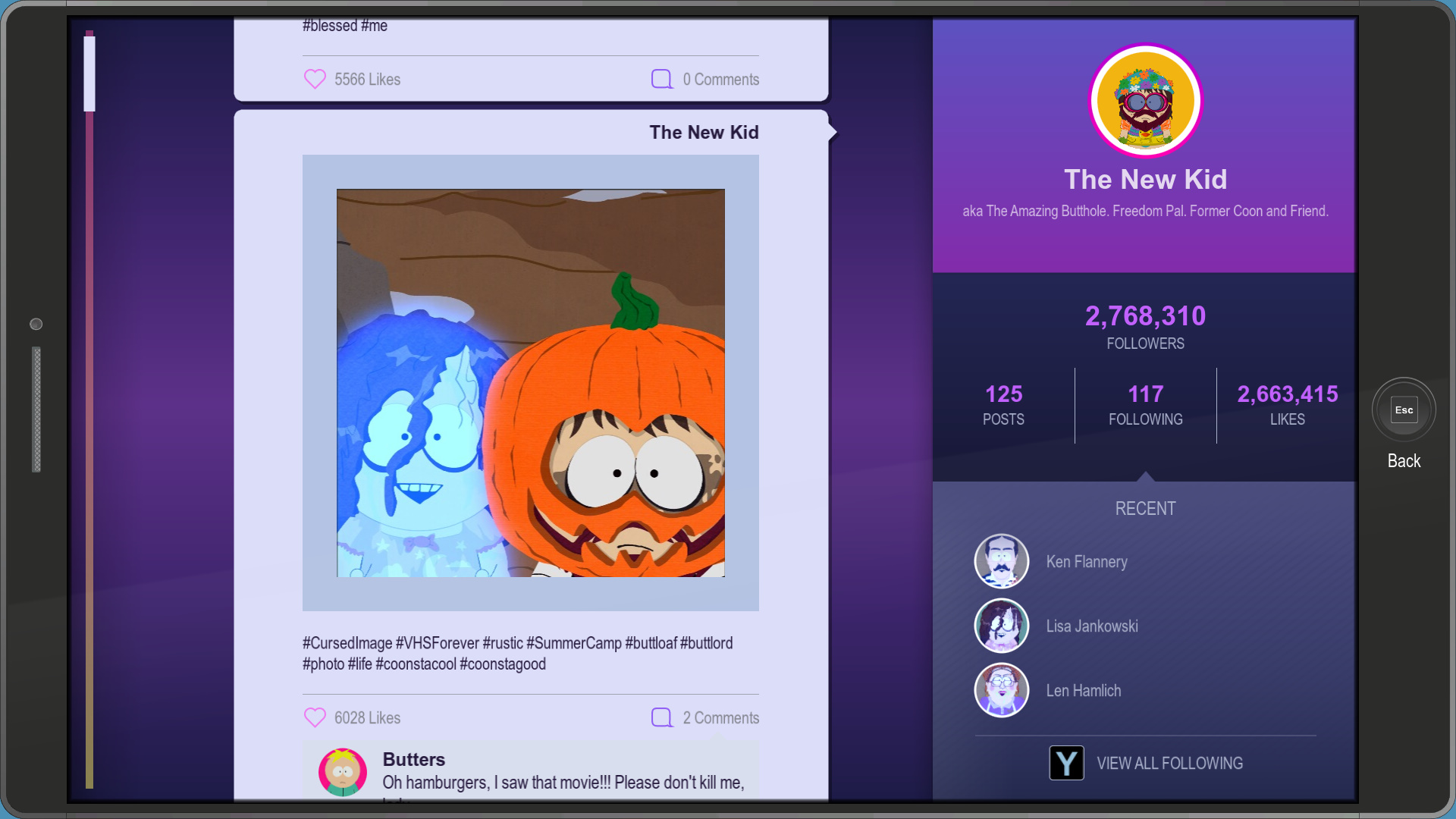Image resolution: width=1456 pixels, height=819 pixels.
Task: Click comment bubble icon next to 2 Comments
Action: (x=662, y=717)
